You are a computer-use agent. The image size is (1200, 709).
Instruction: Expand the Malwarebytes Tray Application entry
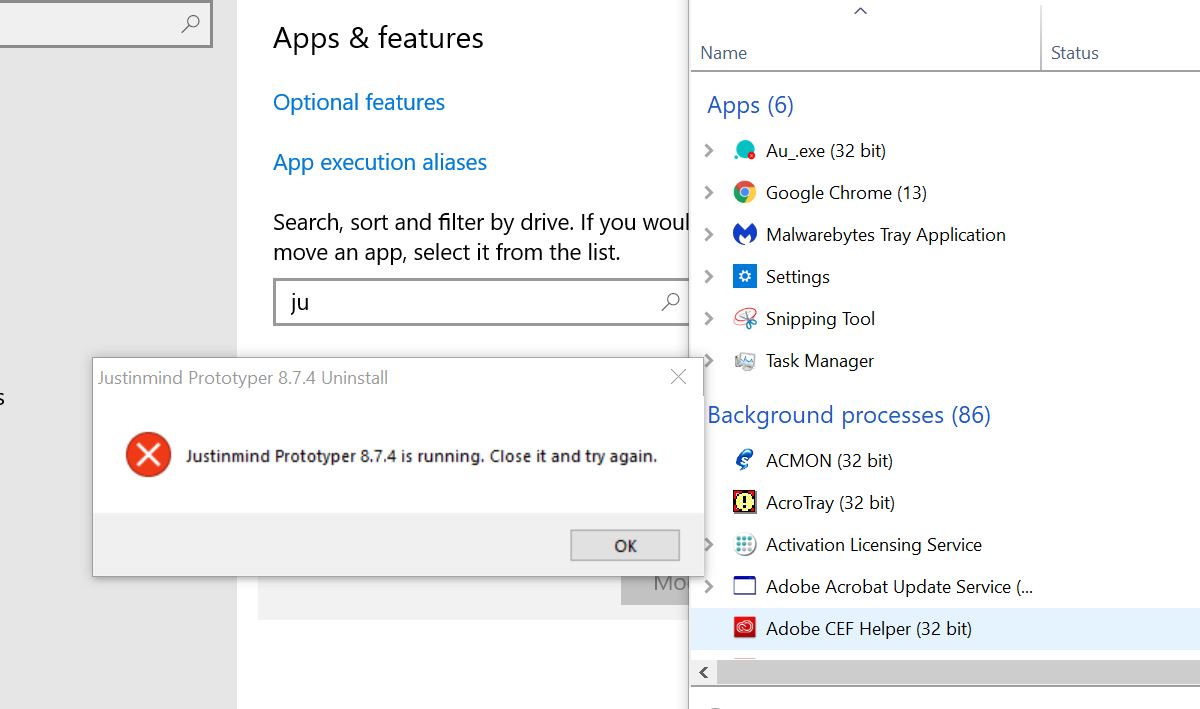709,235
